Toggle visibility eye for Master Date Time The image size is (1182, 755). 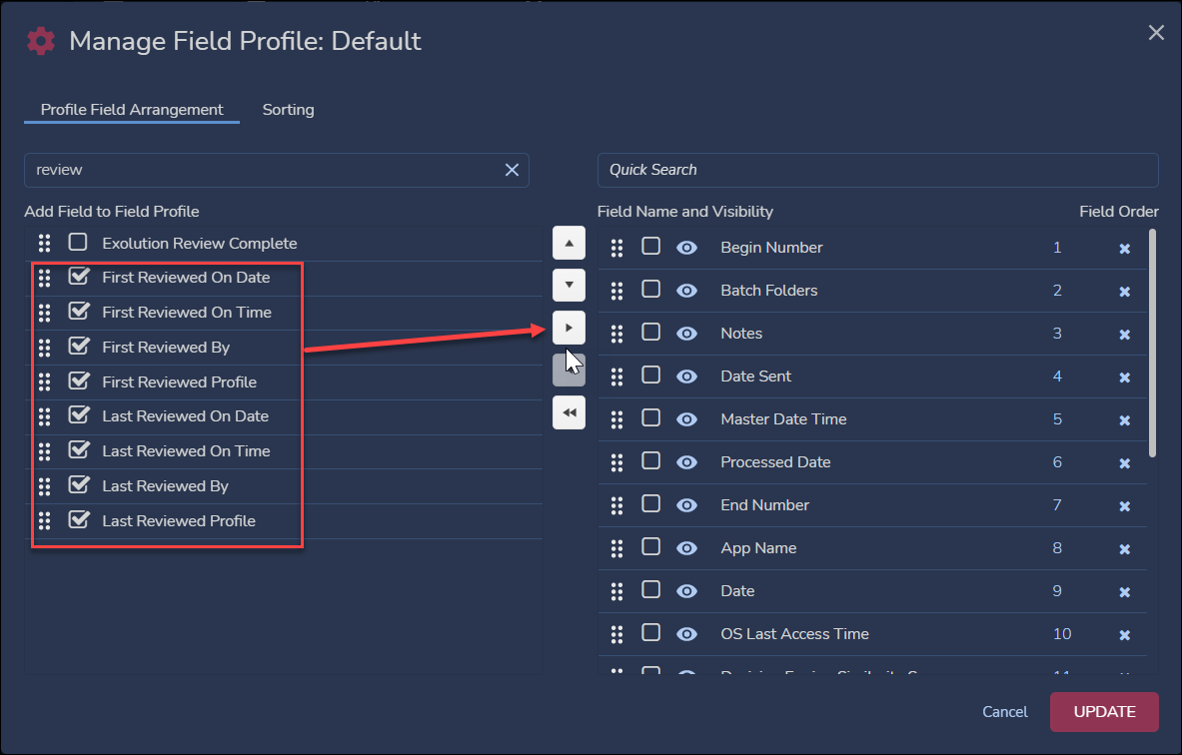click(x=687, y=419)
